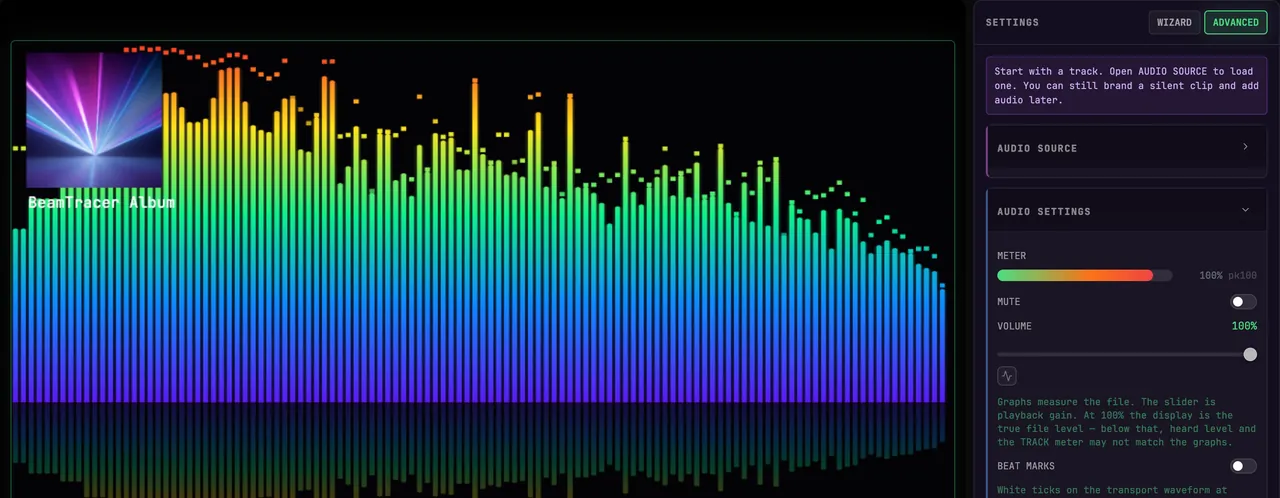
Task: Click the Meter label
Action: [1011, 256]
